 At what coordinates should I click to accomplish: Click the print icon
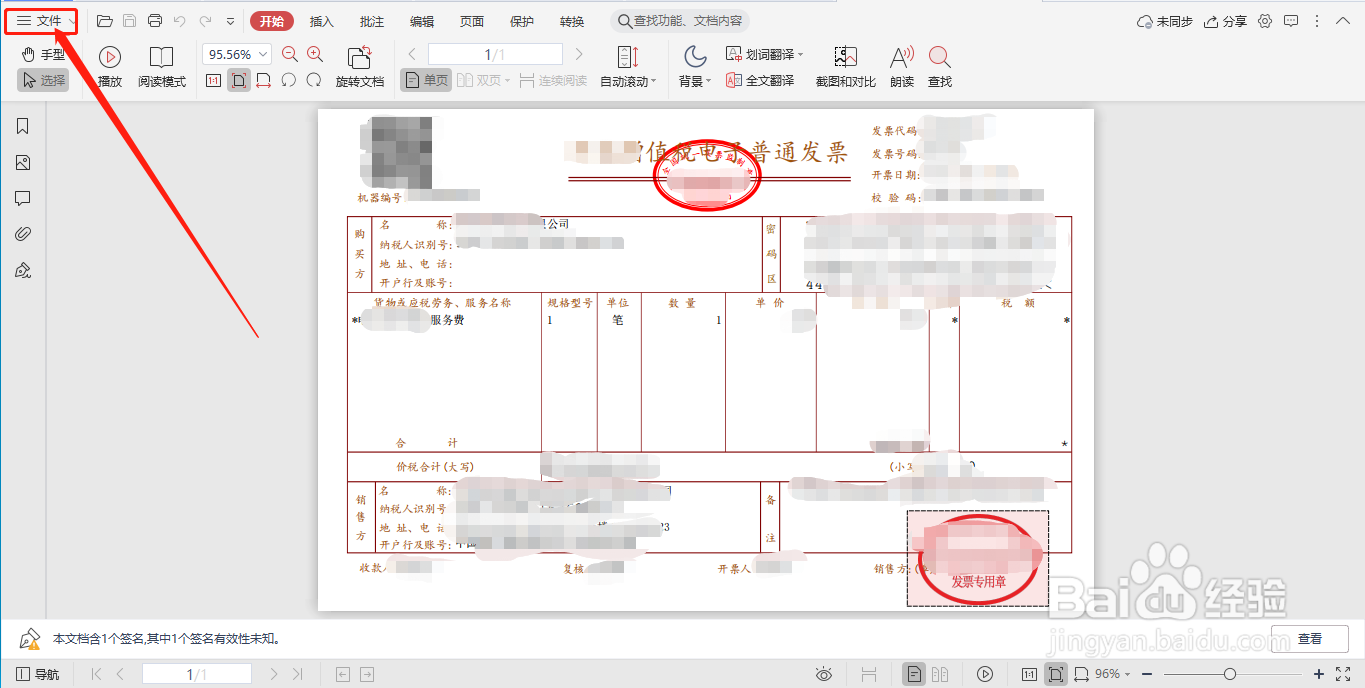coord(154,21)
